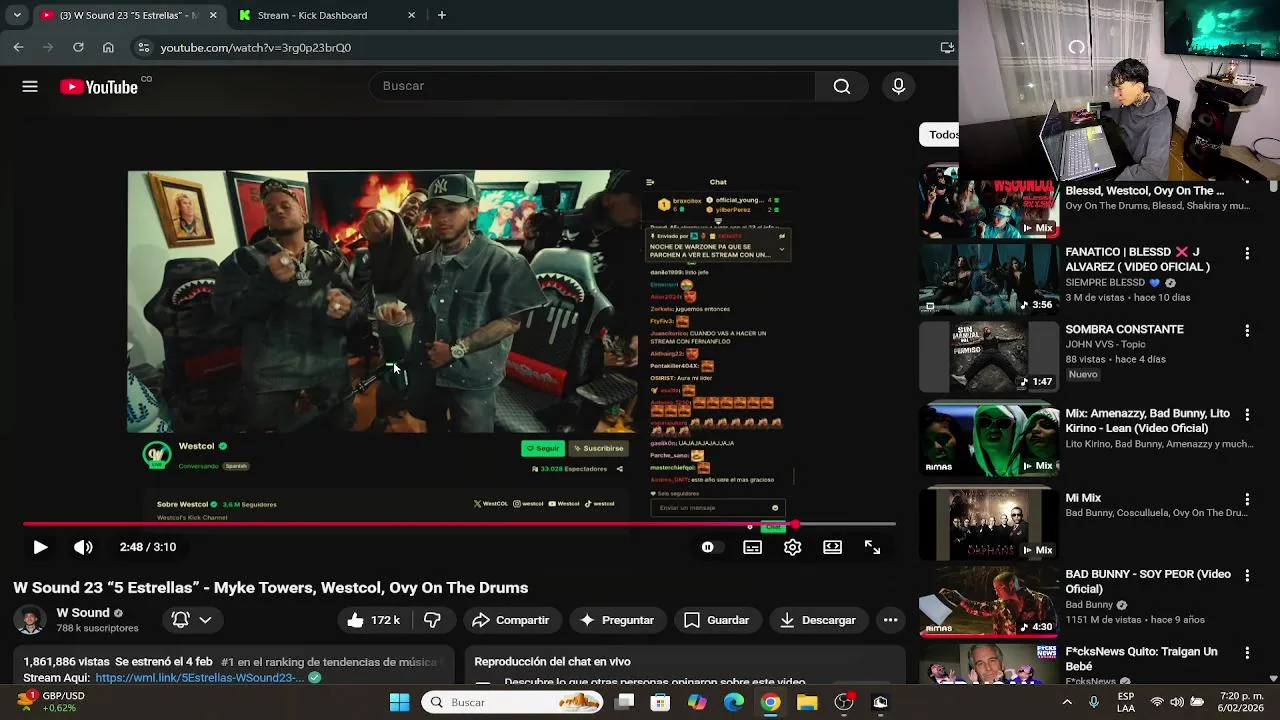
Task: Open options for Mi Mix
Action: [x=1247, y=499]
